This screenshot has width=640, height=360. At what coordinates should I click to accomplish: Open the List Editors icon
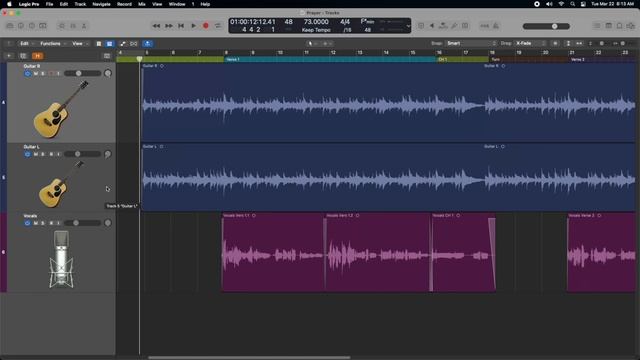(x=597, y=26)
